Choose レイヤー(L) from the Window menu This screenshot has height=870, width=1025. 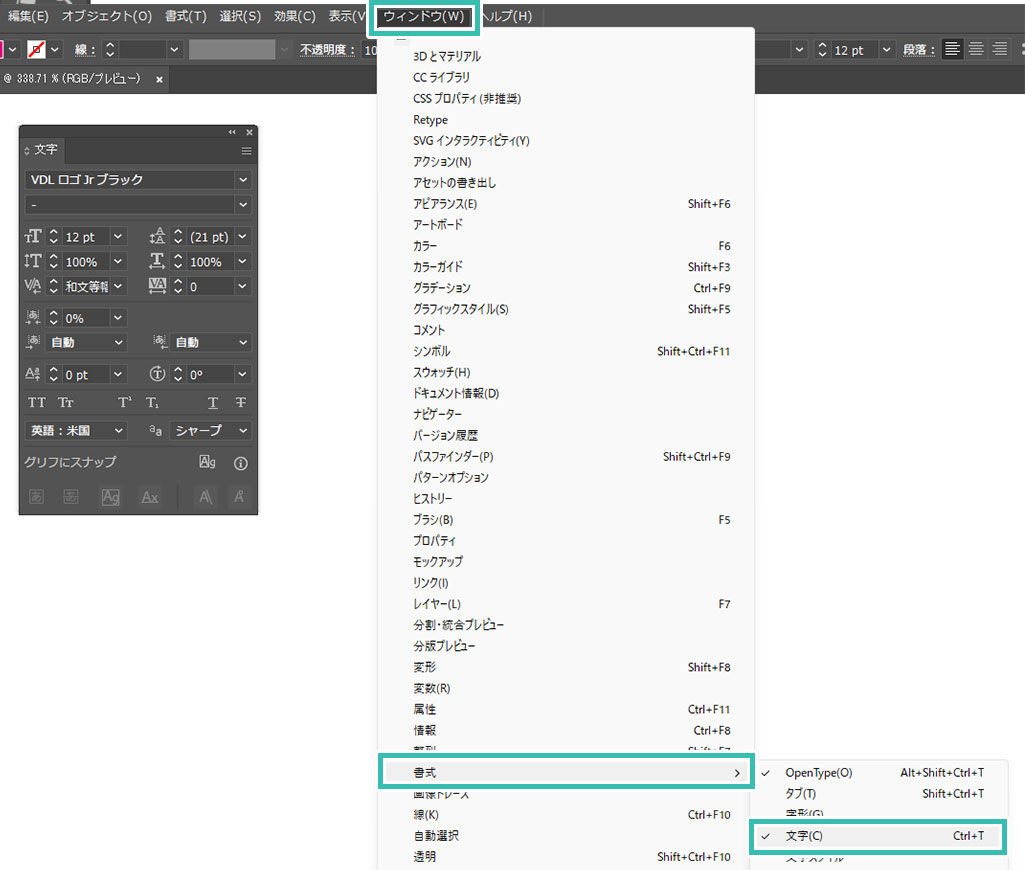[566, 604]
